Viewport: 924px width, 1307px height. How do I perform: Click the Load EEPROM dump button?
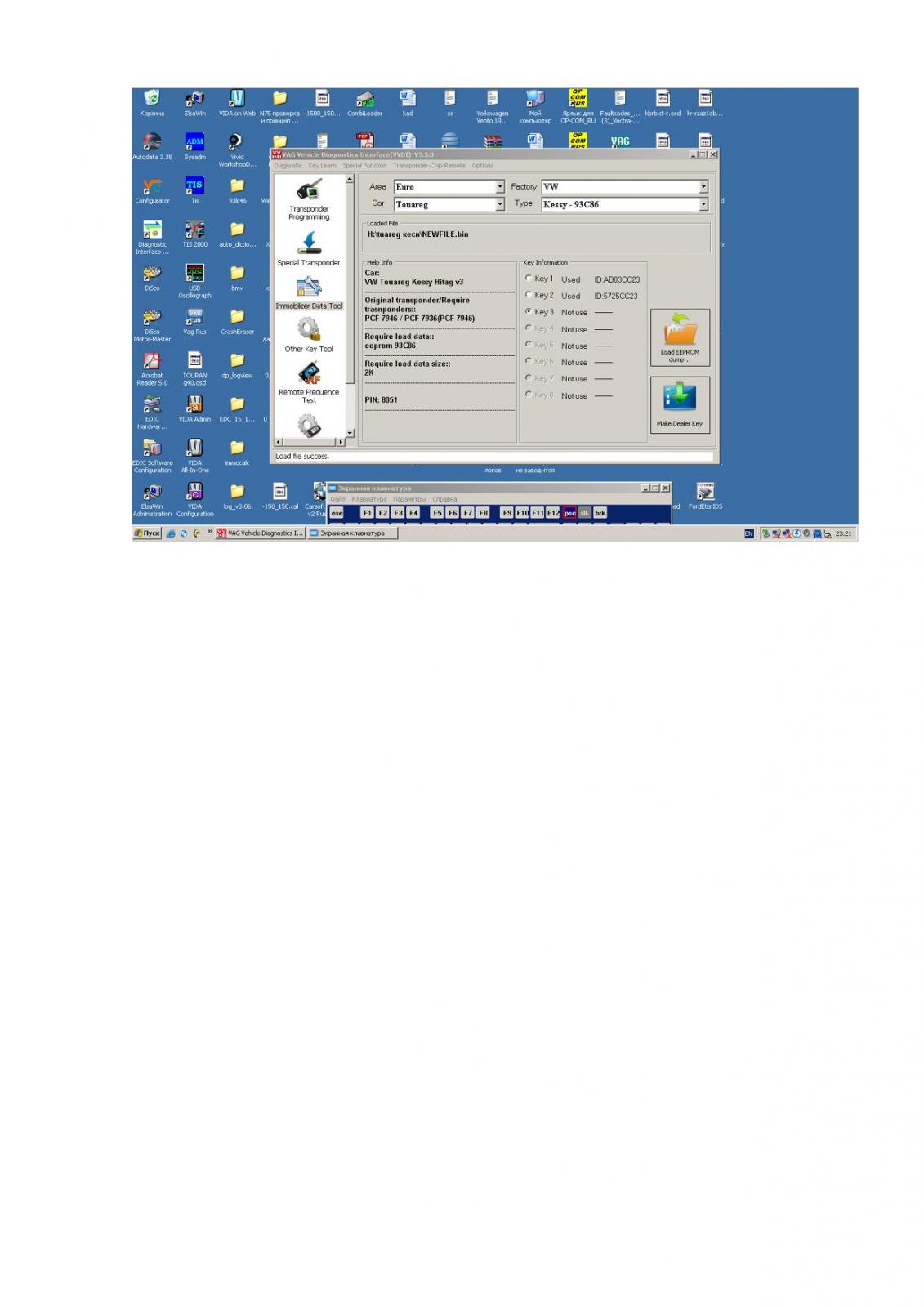(680, 337)
